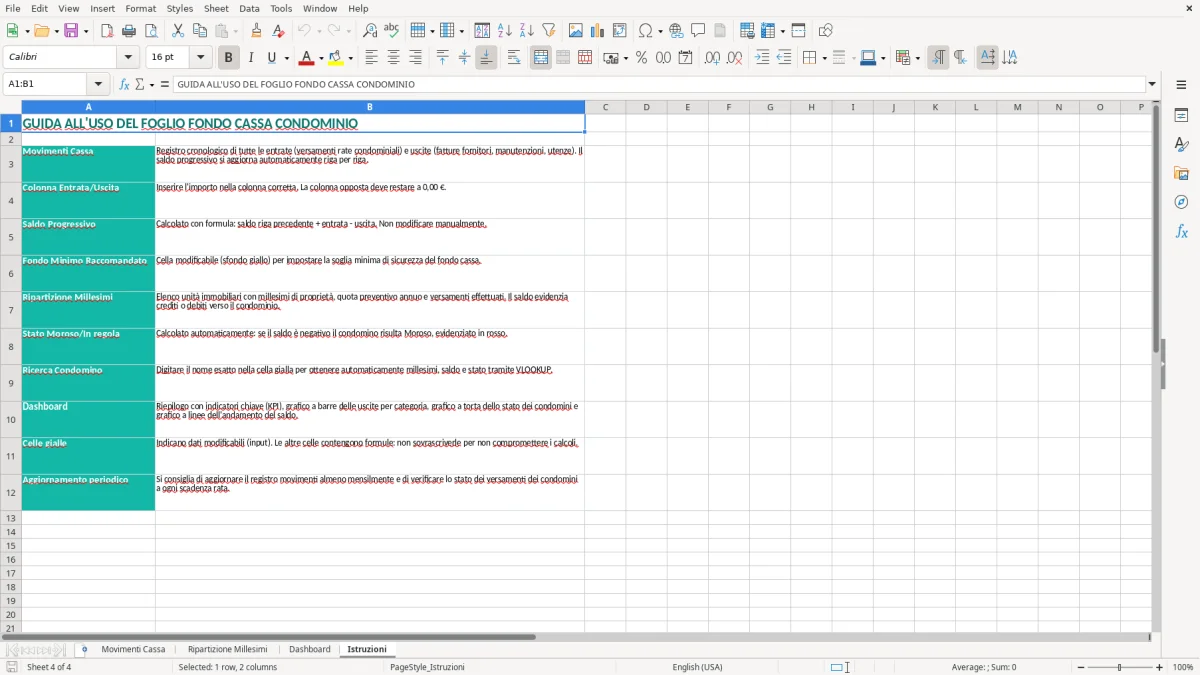Sort descending
The image size is (1200, 675).
[527, 31]
